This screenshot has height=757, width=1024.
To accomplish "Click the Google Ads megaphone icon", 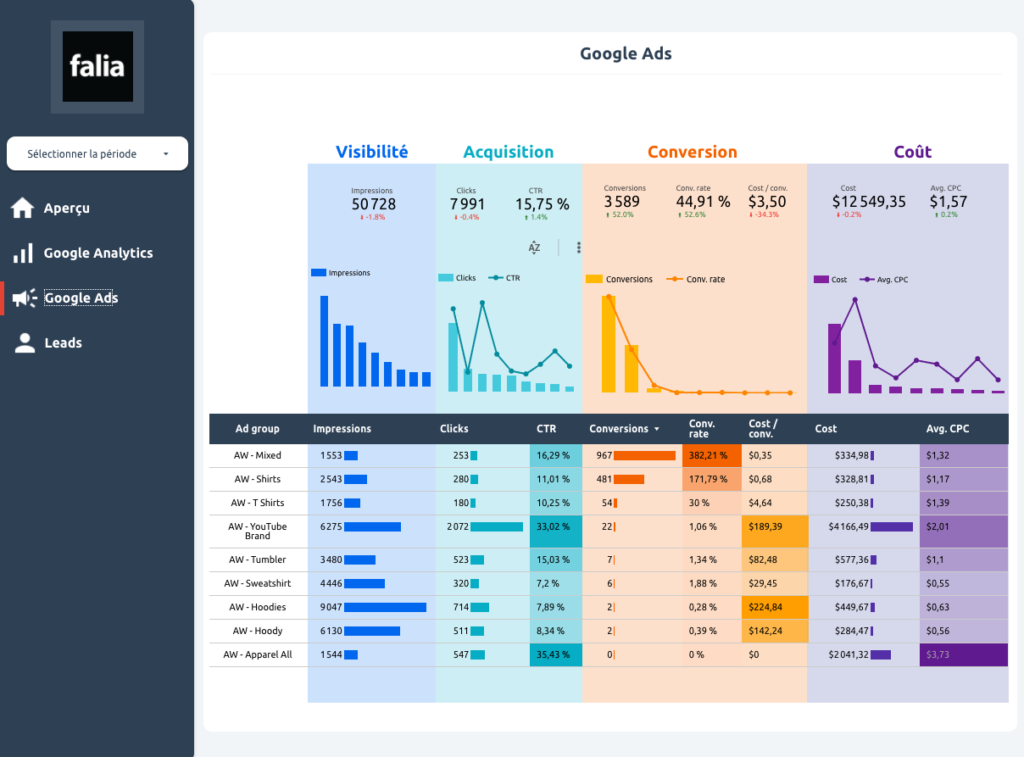I will click(x=24, y=297).
